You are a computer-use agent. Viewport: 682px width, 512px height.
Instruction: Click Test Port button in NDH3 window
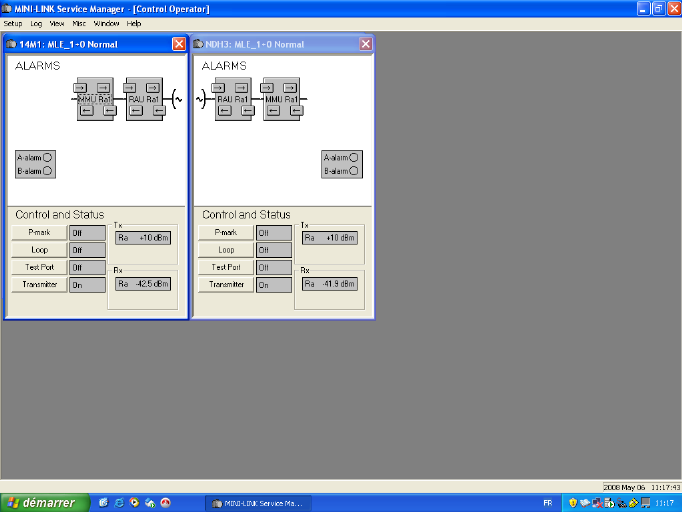click(x=226, y=267)
